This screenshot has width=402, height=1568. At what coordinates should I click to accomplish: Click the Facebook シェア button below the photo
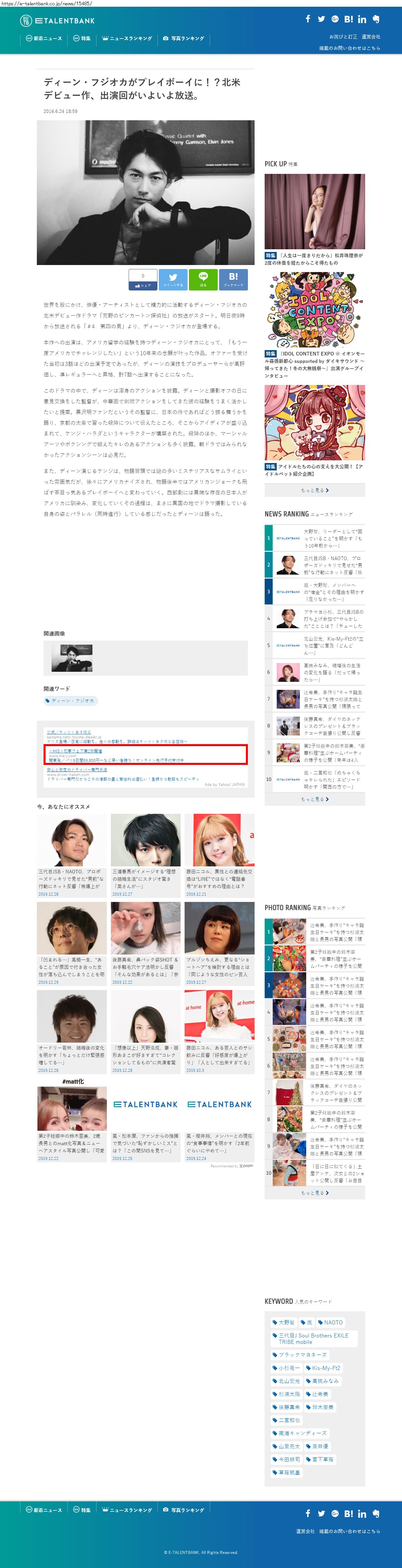click(143, 279)
